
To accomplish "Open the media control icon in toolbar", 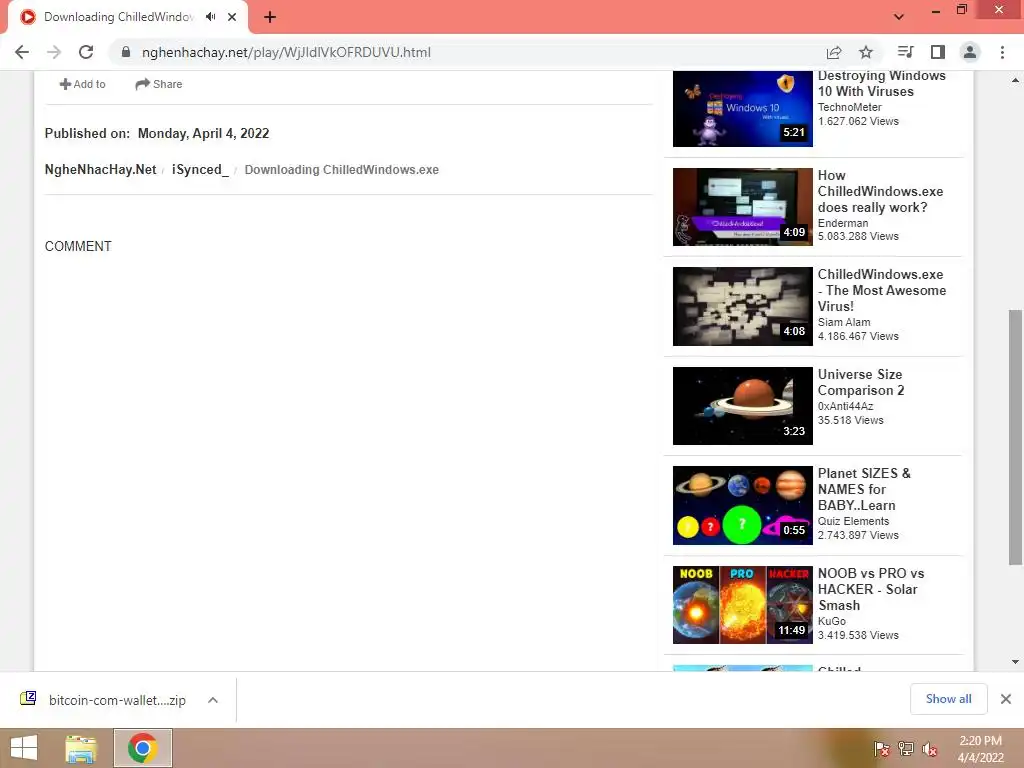I will pos(905,52).
